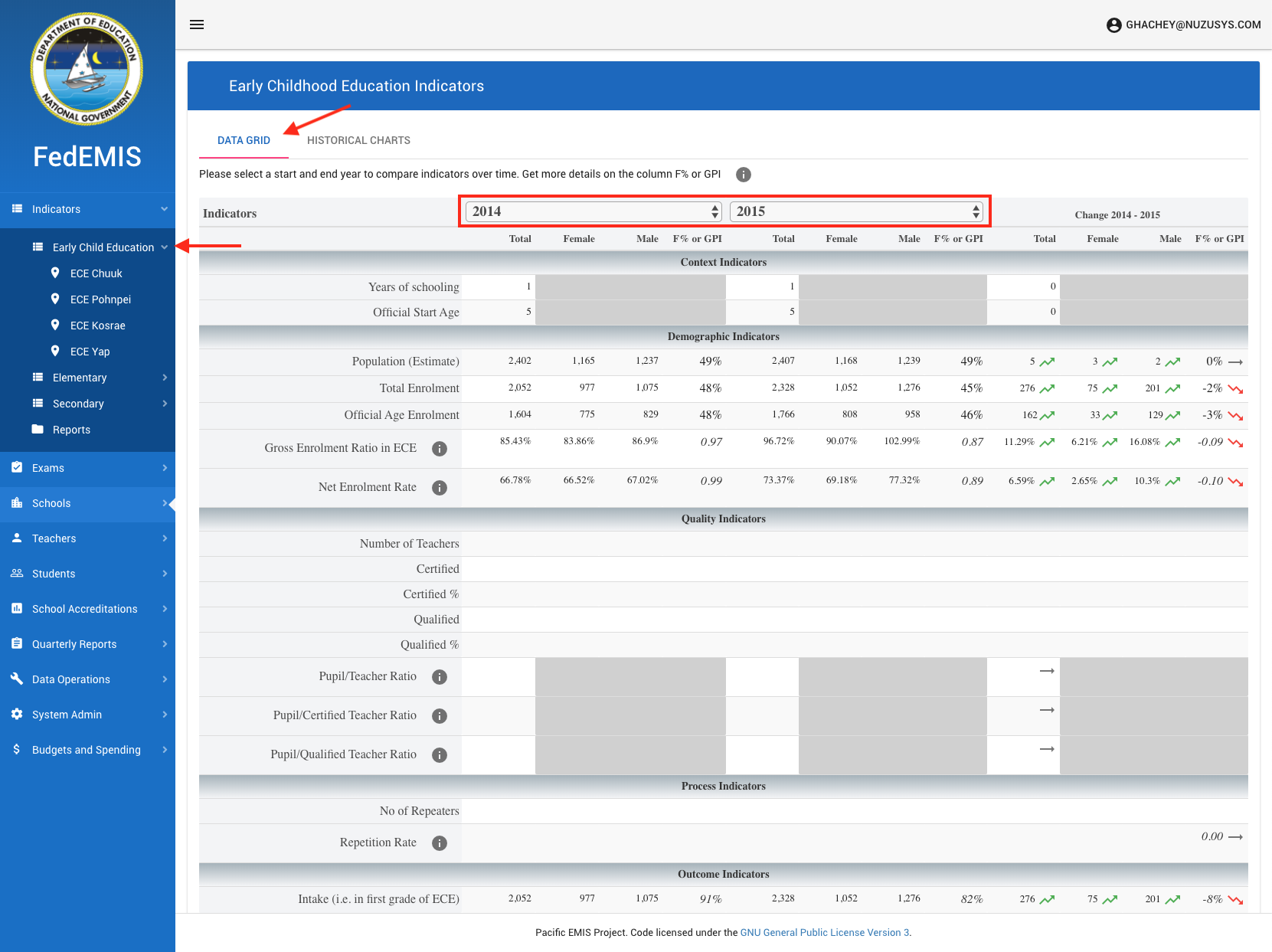This screenshot has width=1272, height=952.
Task: Open the 2014 start year dropdown
Action: click(594, 211)
